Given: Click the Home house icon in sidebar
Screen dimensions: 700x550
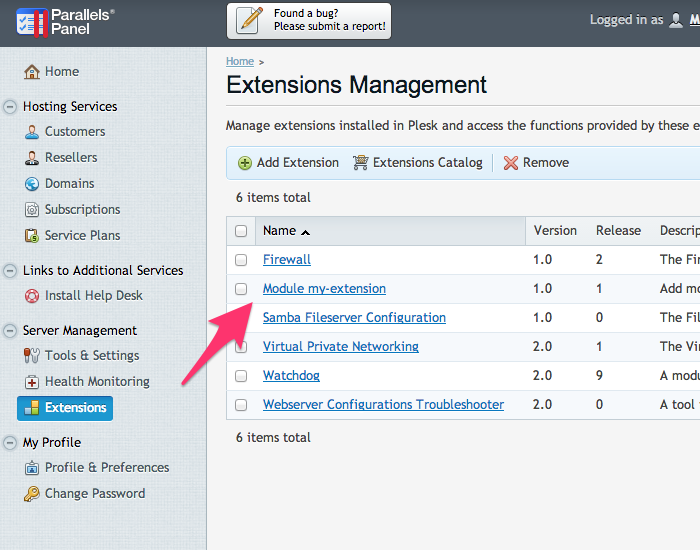Looking at the screenshot, I should point(32,71).
